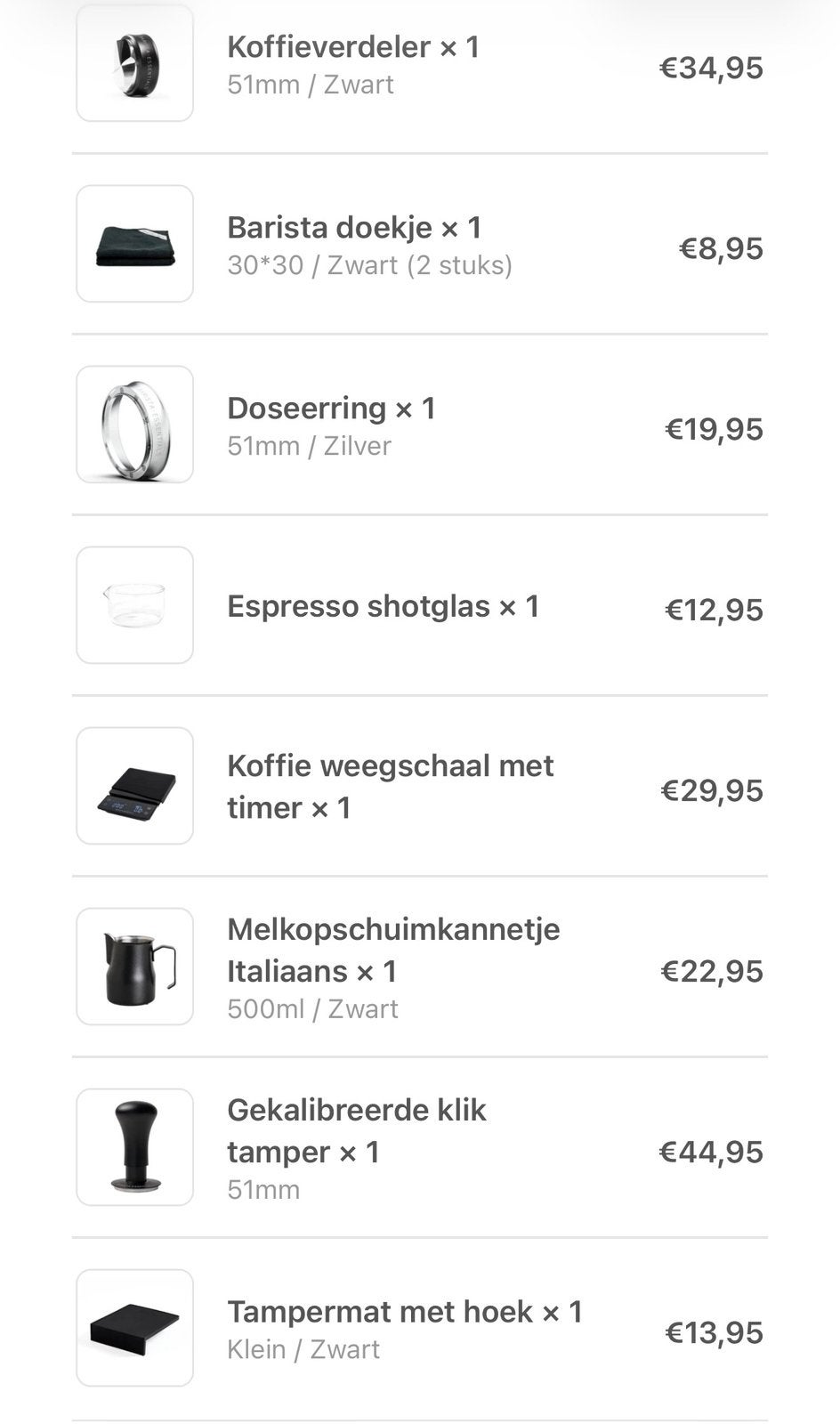
Task: Click the Koffieverdeler × 1 title
Action: point(353,46)
